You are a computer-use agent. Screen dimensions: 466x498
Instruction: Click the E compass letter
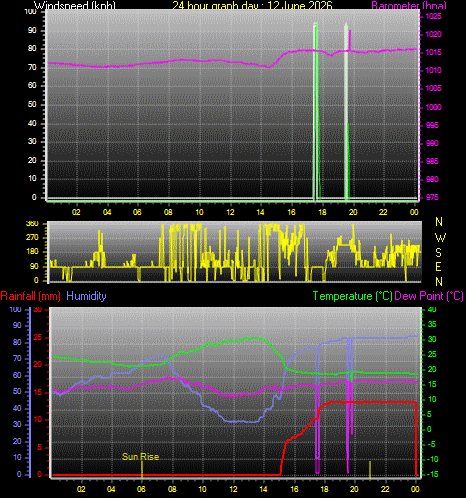pyautogui.click(x=439, y=267)
